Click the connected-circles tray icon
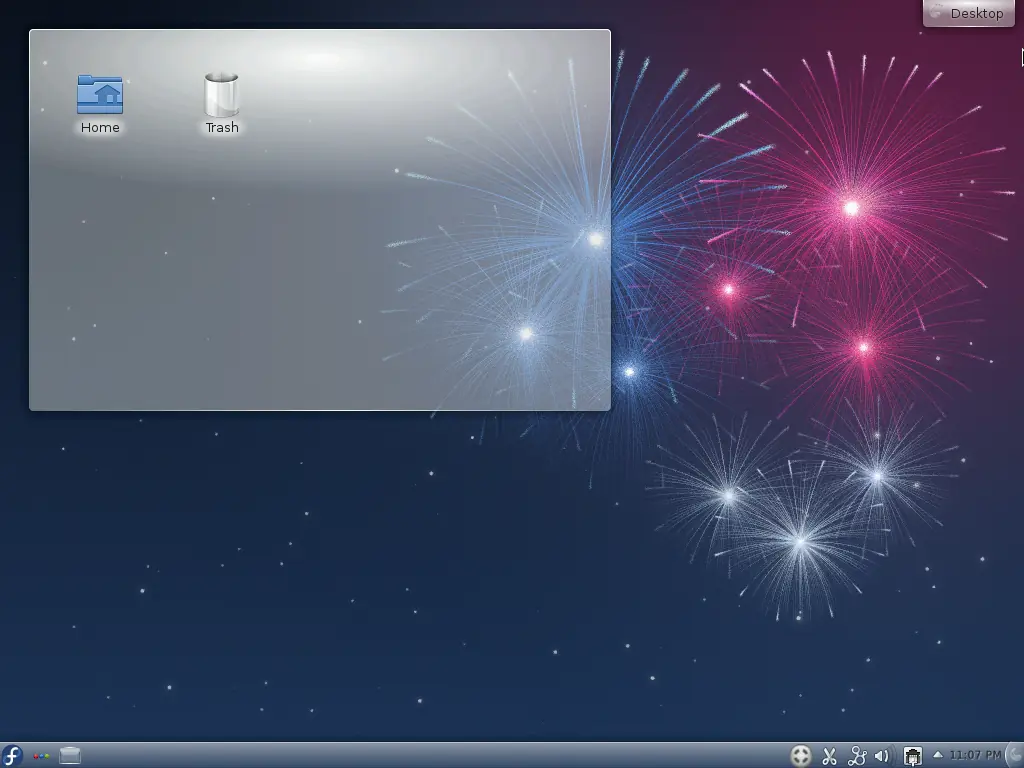This screenshot has height=768, width=1024. pos(857,756)
